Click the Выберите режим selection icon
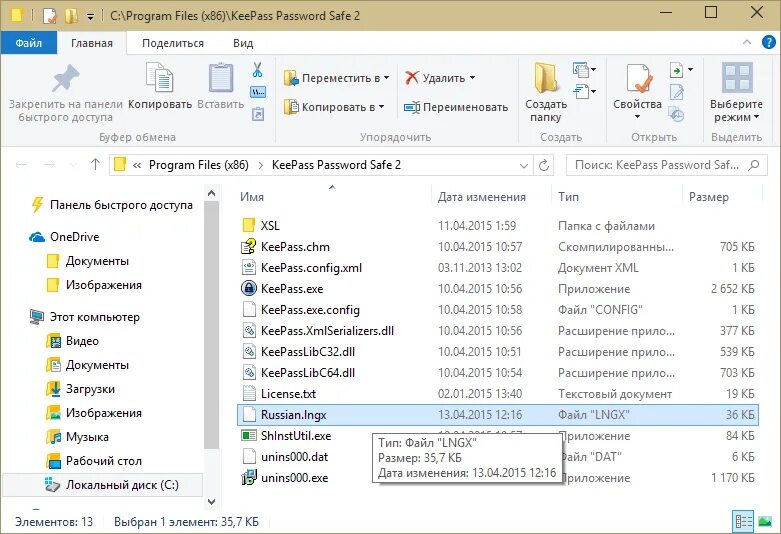 click(x=737, y=78)
